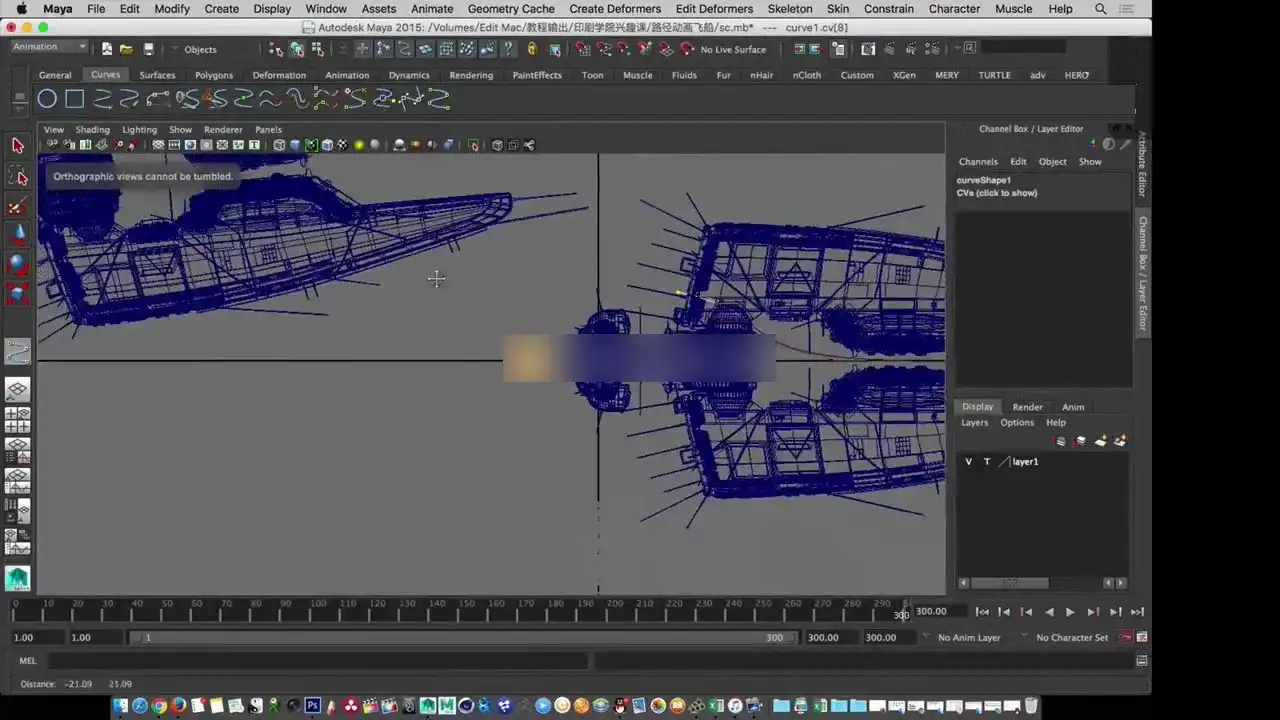
Task: Switch to the Polygons shelf tab
Action: (x=213, y=75)
